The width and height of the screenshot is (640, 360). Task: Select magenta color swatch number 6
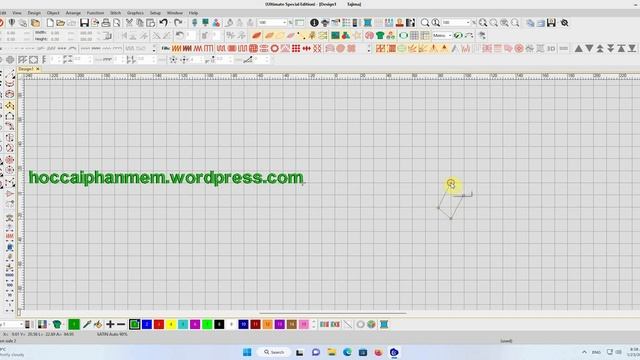pyautogui.click(x=195, y=324)
